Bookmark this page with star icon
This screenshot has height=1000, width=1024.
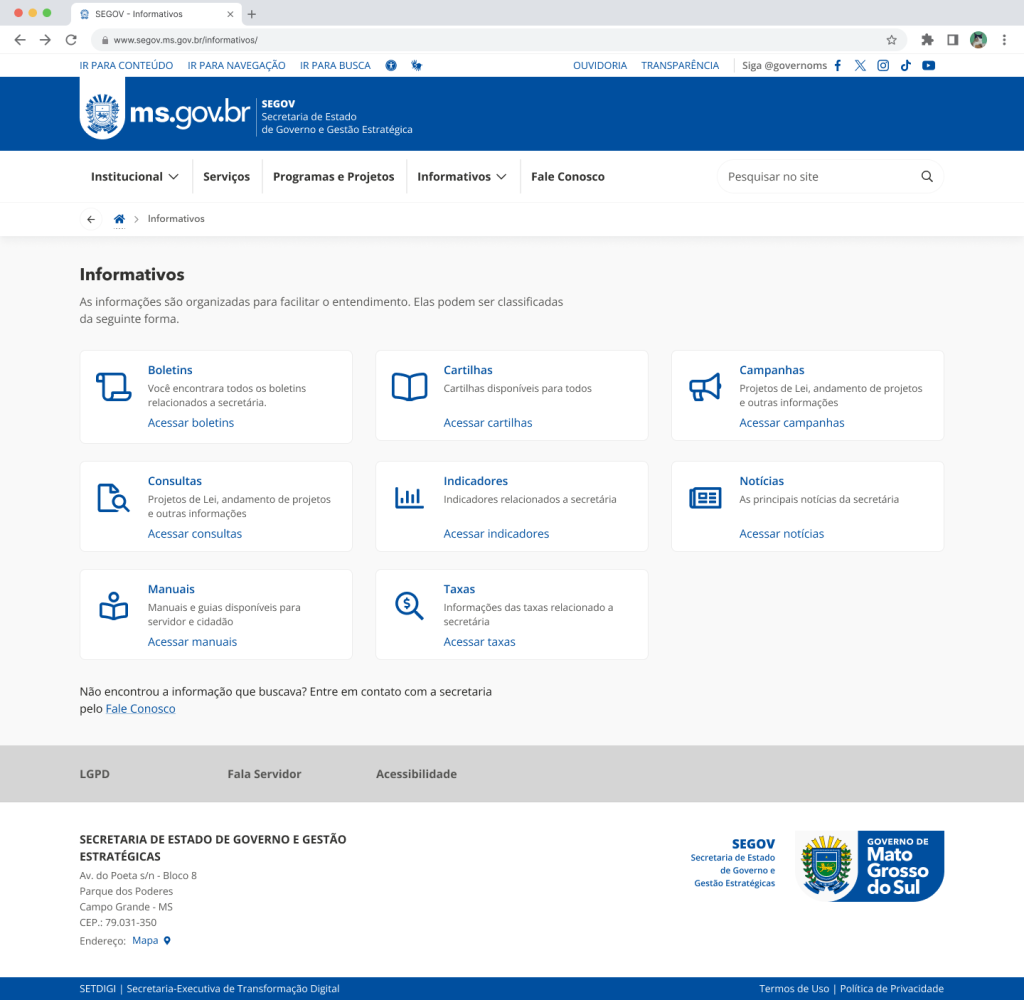point(891,40)
